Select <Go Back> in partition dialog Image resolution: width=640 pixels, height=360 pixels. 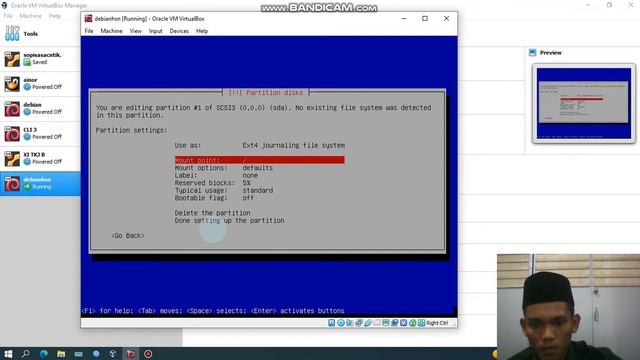click(x=128, y=236)
